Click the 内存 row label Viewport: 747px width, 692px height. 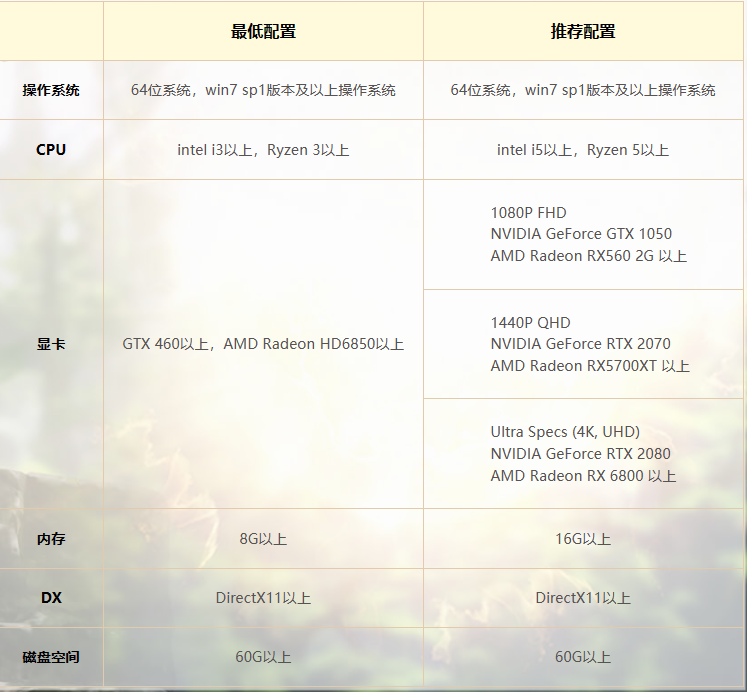(51, 539)
